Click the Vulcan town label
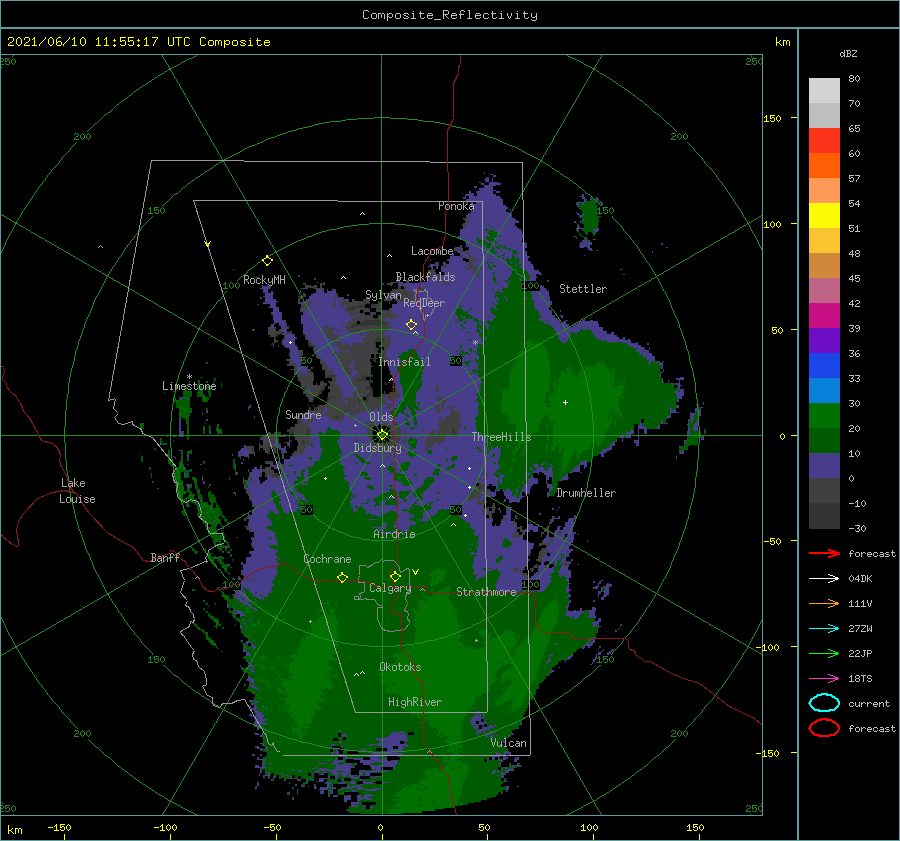This screenshot has width=900, height=841. [508, 743]
